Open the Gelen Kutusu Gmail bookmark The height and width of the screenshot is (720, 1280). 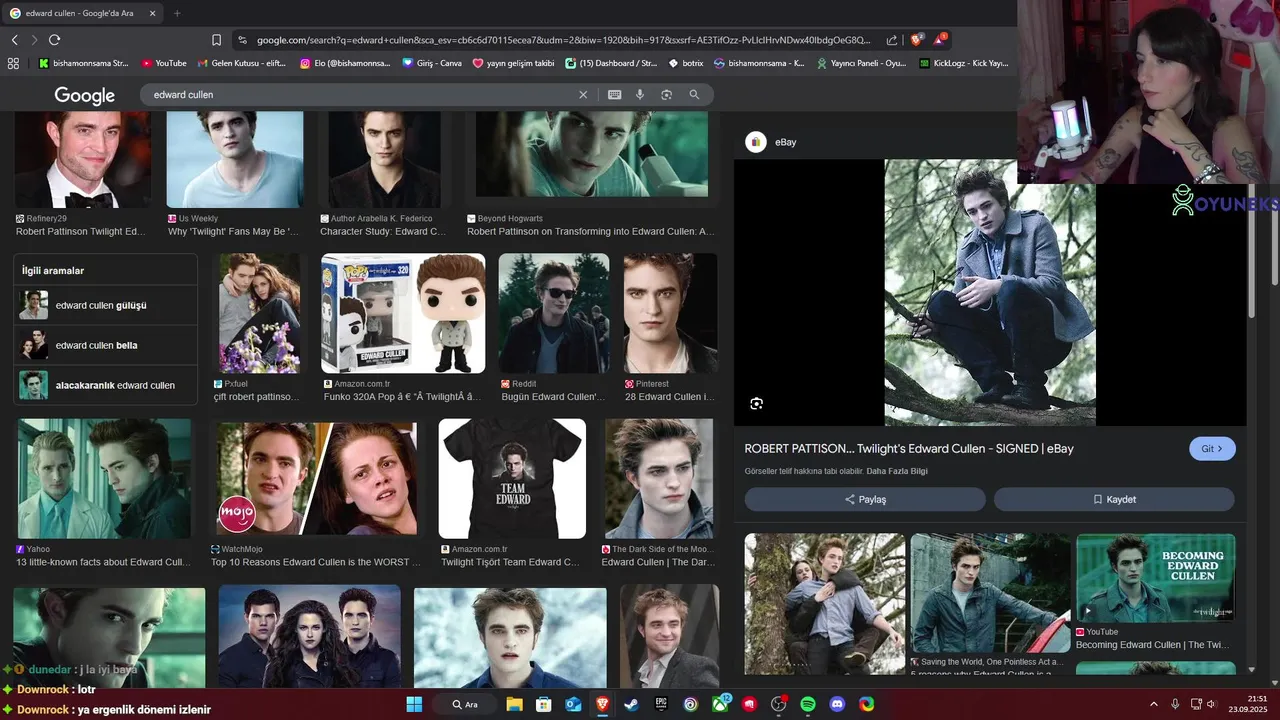click(x=242, y=63)
